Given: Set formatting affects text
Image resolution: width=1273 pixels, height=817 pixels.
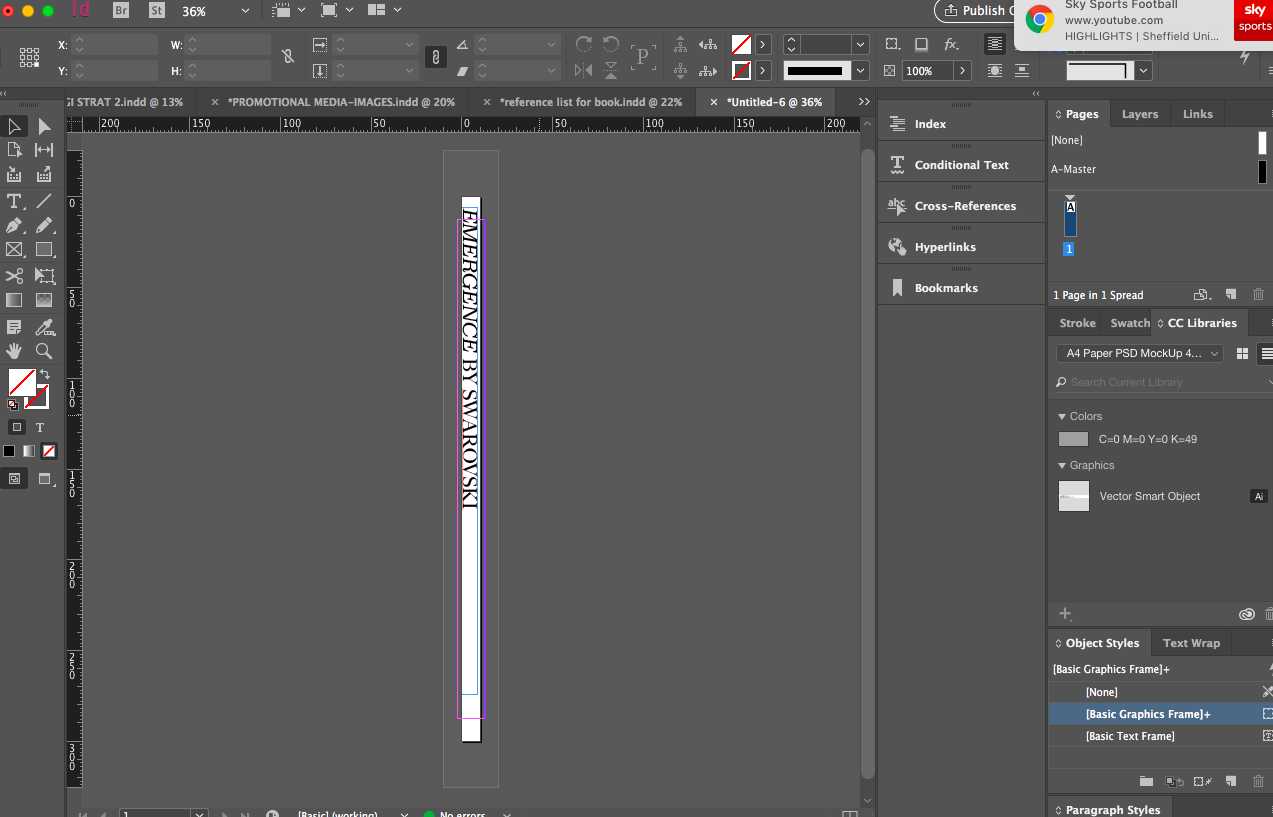Looking at the screenshot, I should point(40,427).
